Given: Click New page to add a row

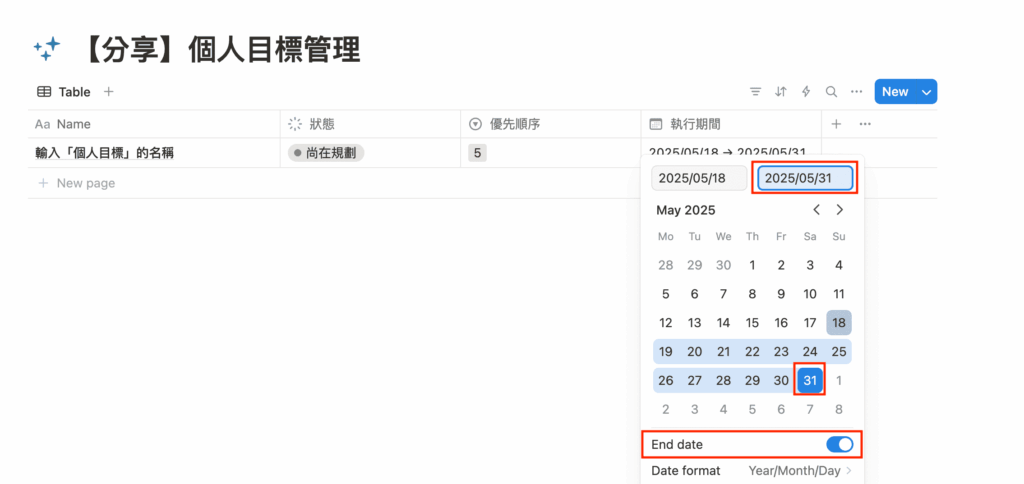Looking at the screenshot, I should tap(85, 183).
